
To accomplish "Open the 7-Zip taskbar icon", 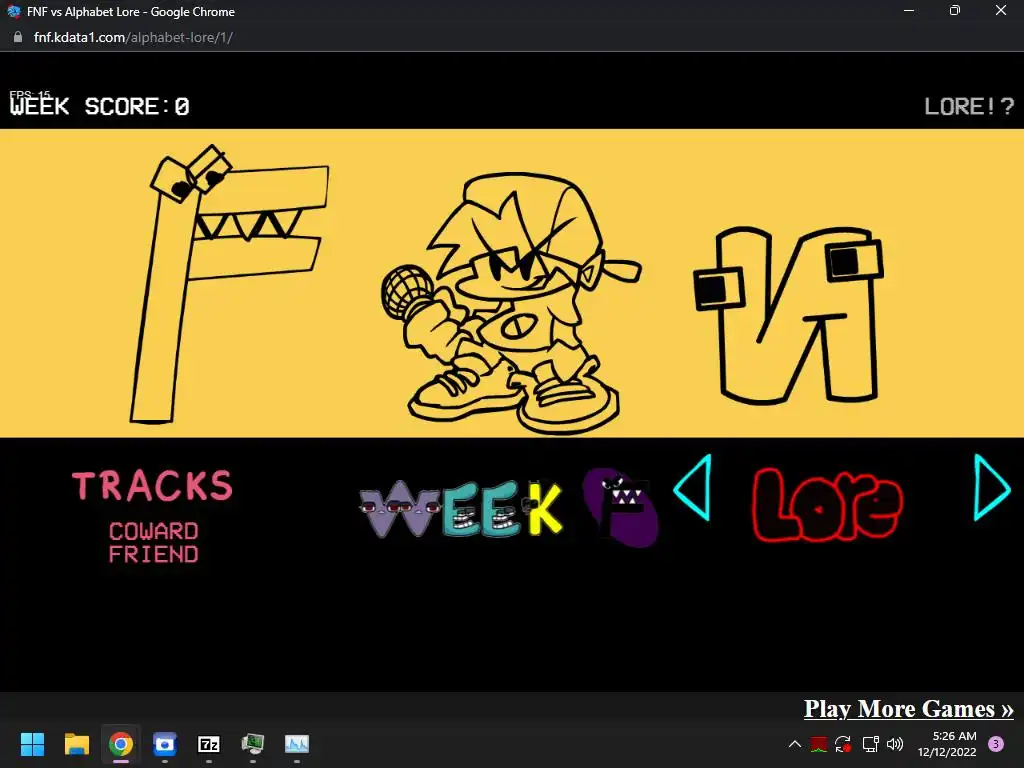I will click(x=208, y=744).
